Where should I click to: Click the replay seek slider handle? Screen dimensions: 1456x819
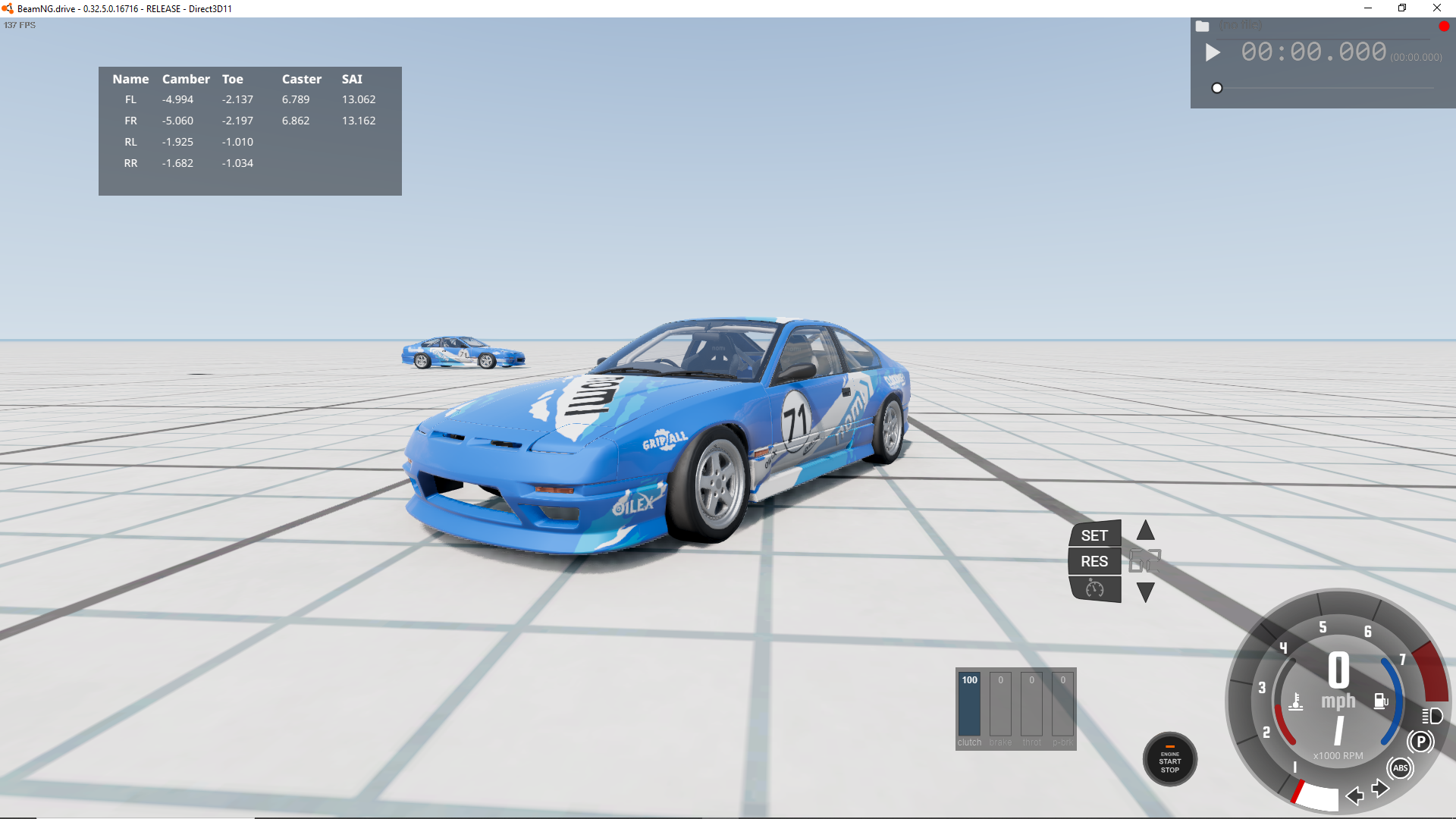pyautogui.click(x=1217, y=88)
